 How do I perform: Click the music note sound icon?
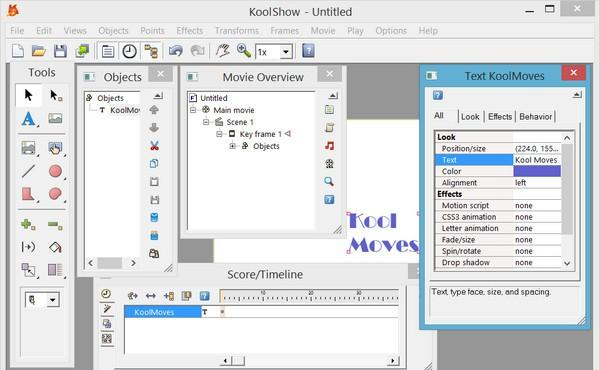pyautogui.click(x=329, y=146)
